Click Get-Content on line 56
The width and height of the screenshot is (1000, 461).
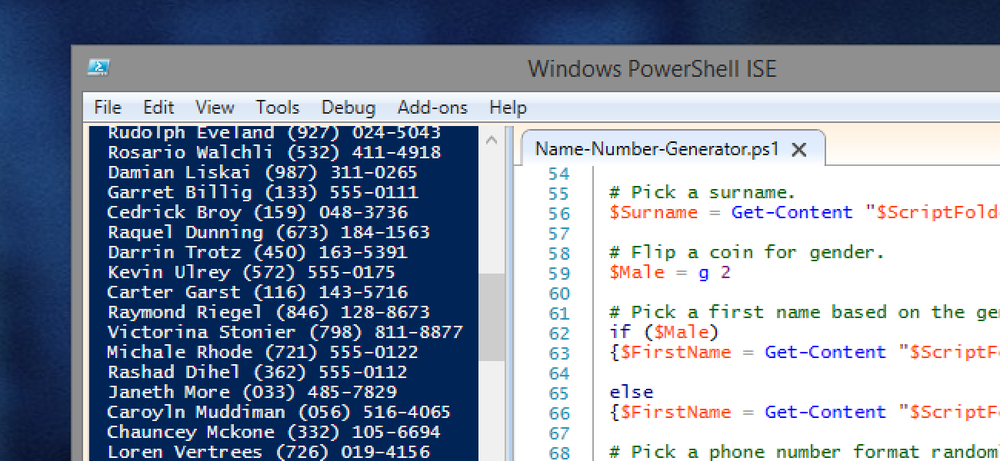click(x=792, y=212)
